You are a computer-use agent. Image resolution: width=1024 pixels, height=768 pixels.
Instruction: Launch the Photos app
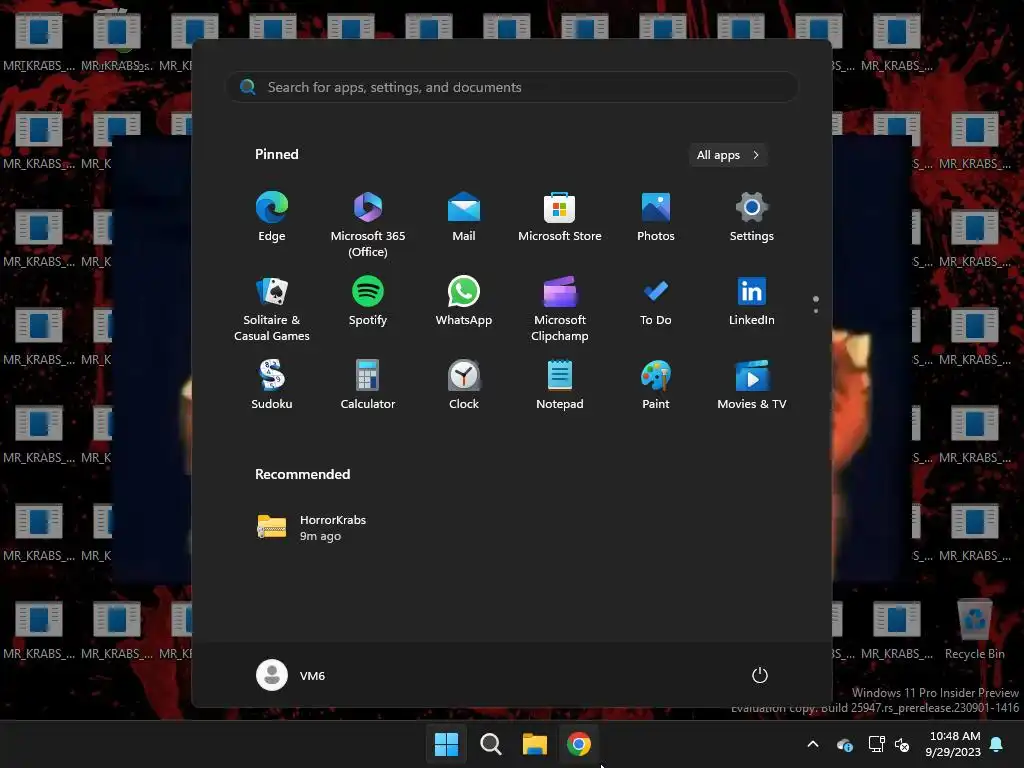coord(656,217)
